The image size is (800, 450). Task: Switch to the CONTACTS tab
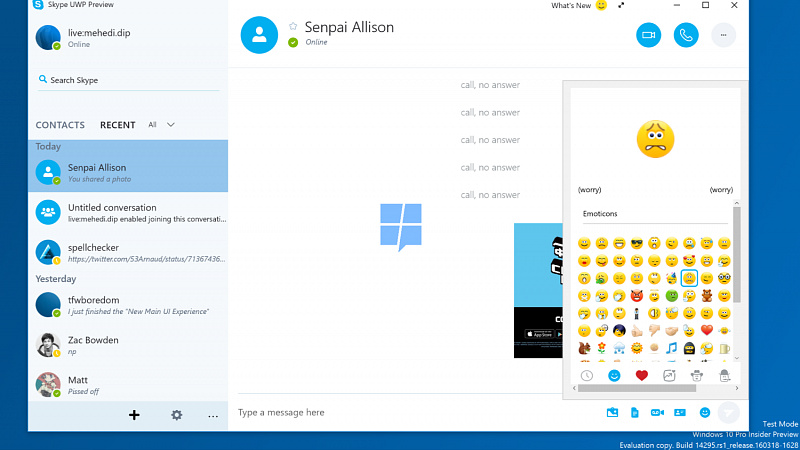pos(60,125)
